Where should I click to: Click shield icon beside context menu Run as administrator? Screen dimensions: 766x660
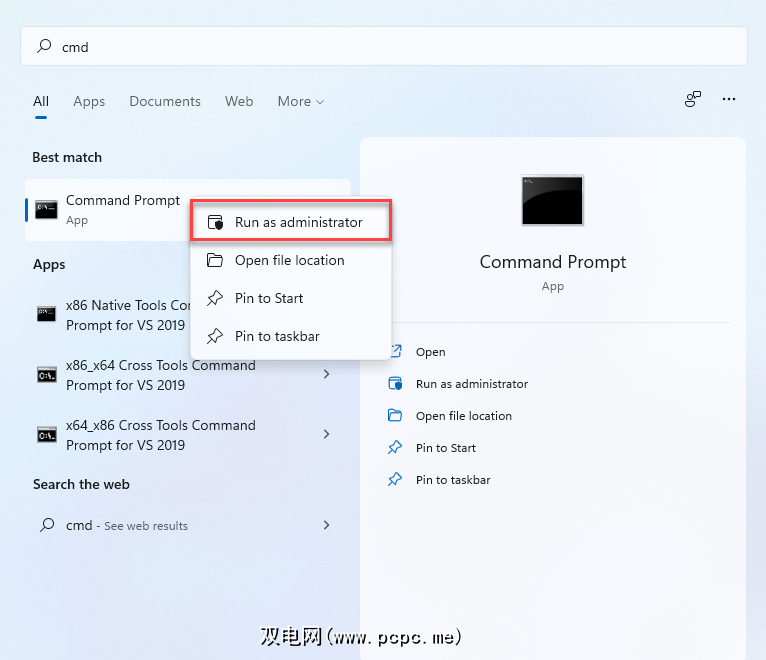coord(215,222)
